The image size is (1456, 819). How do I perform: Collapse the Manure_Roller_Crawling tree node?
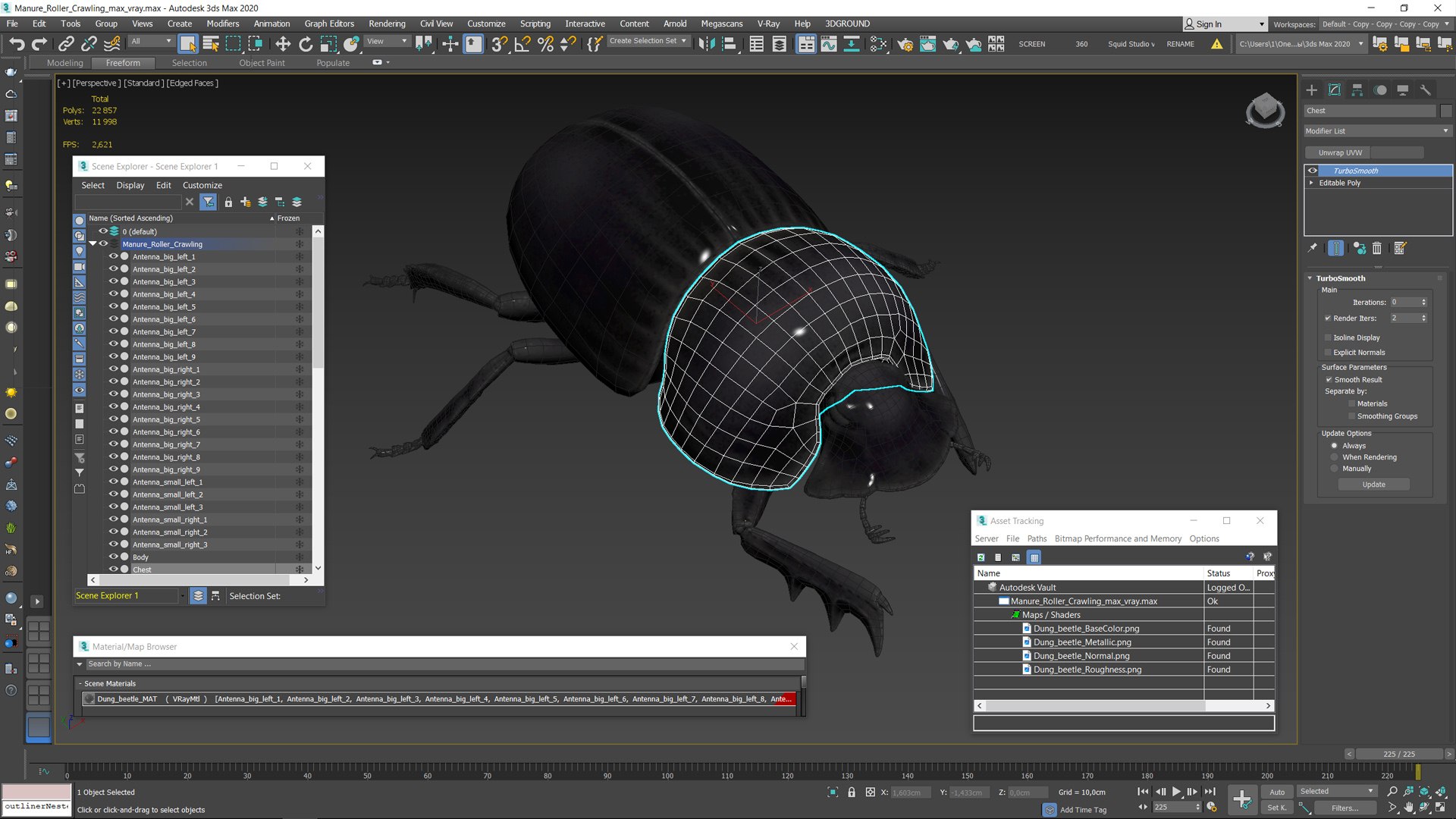click(x=93, y=244)
